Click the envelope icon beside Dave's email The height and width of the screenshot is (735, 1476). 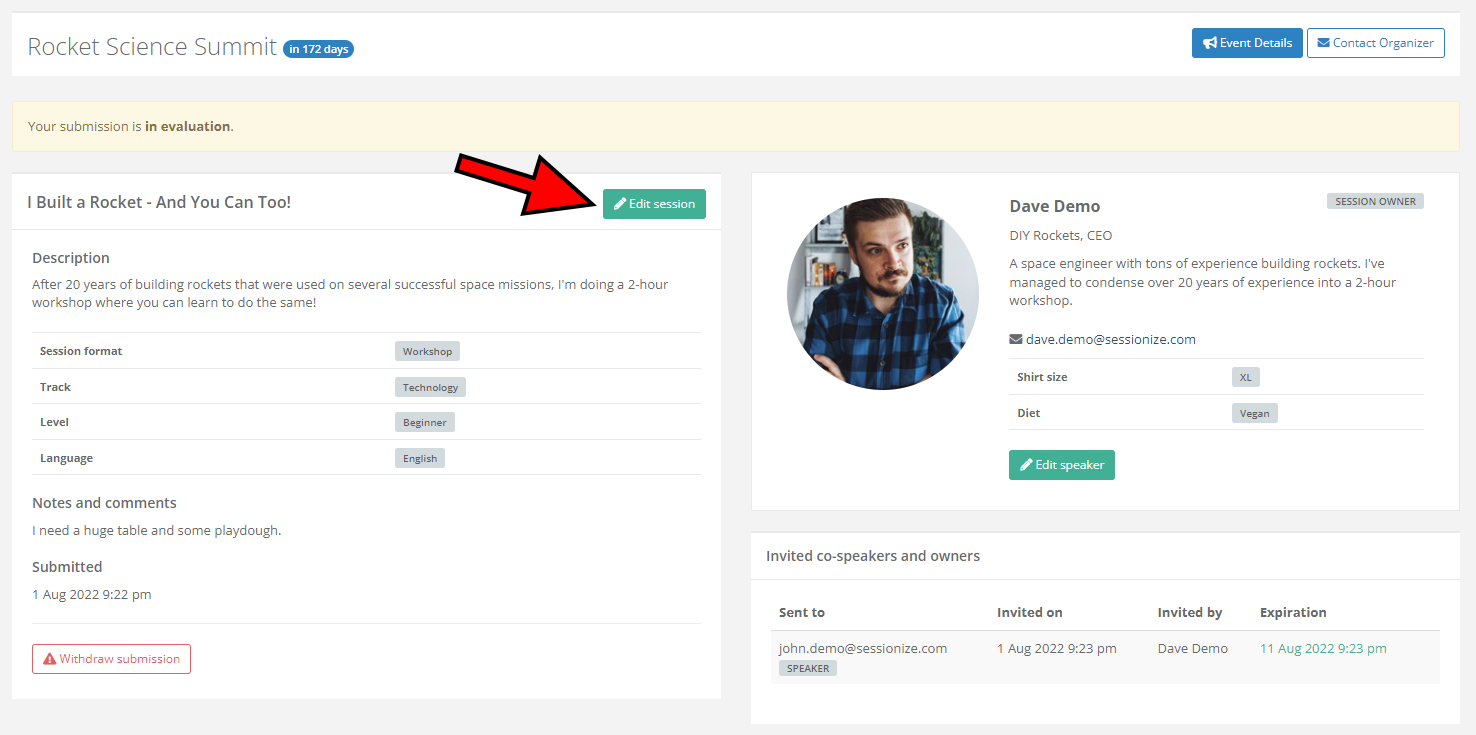tap(1015, 340)
